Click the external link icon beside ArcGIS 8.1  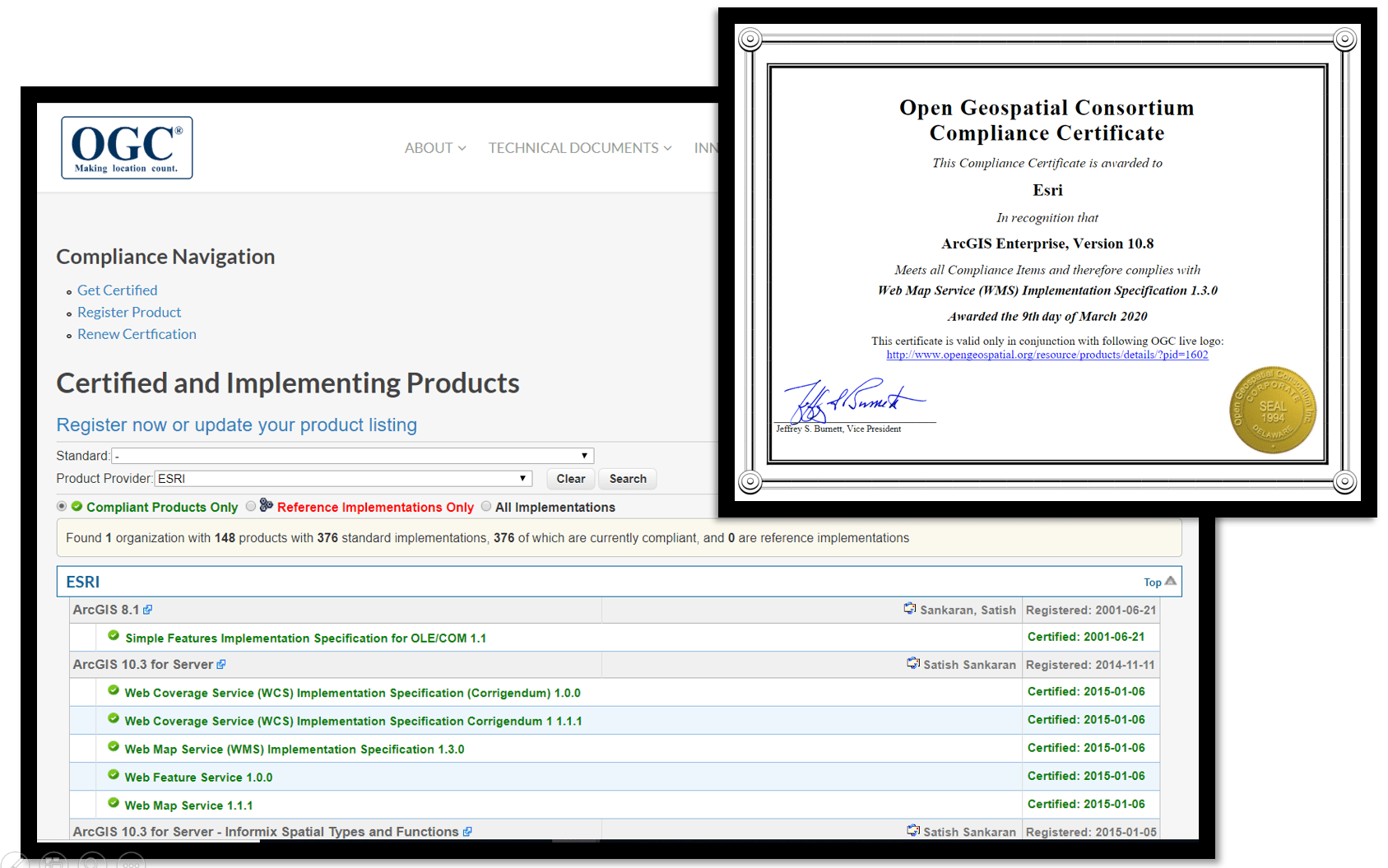148,608
